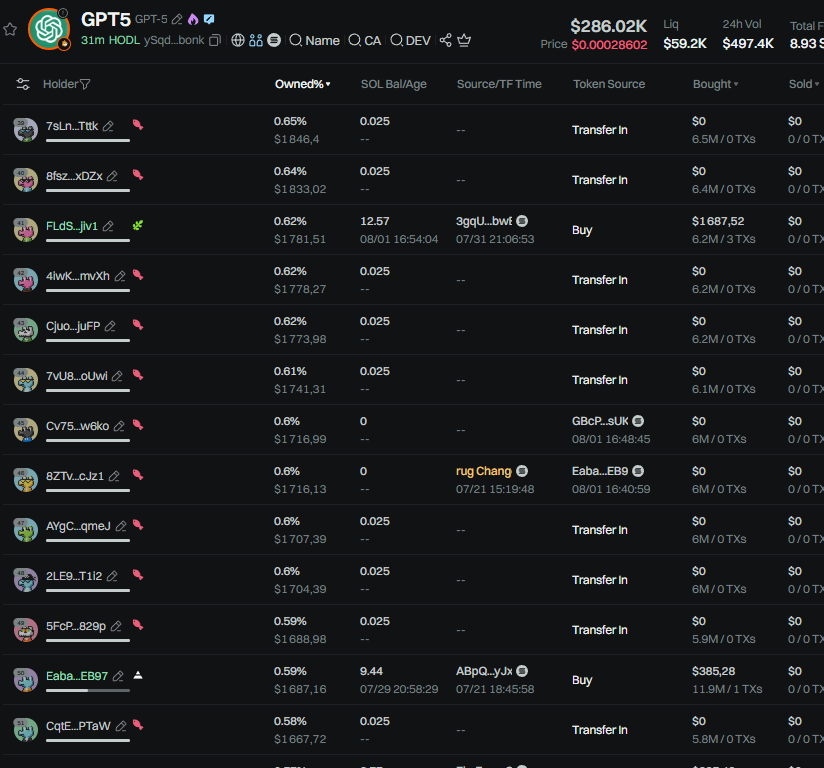Search the token by Name
This screenshot has height=768, width=824.
[x=314, y=40]
